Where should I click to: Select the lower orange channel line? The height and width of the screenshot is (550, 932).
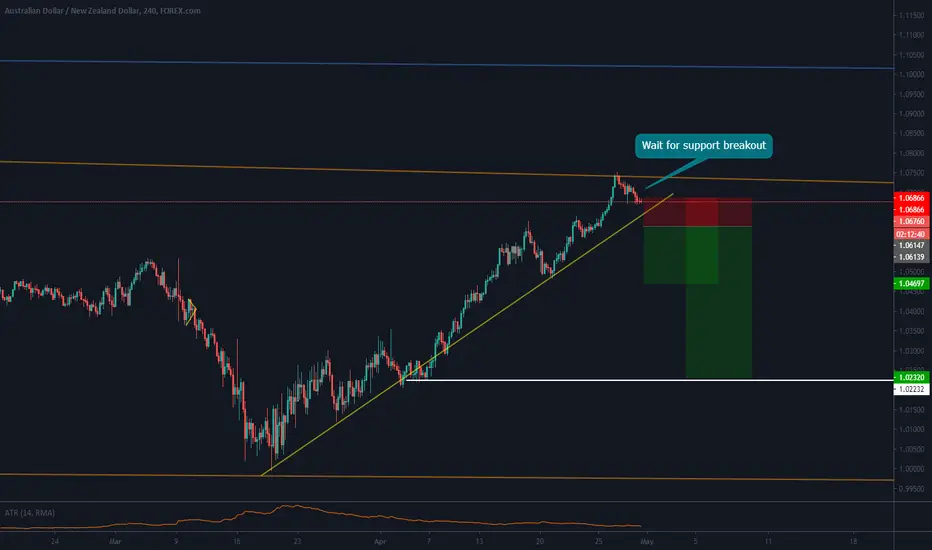point(446,477)
